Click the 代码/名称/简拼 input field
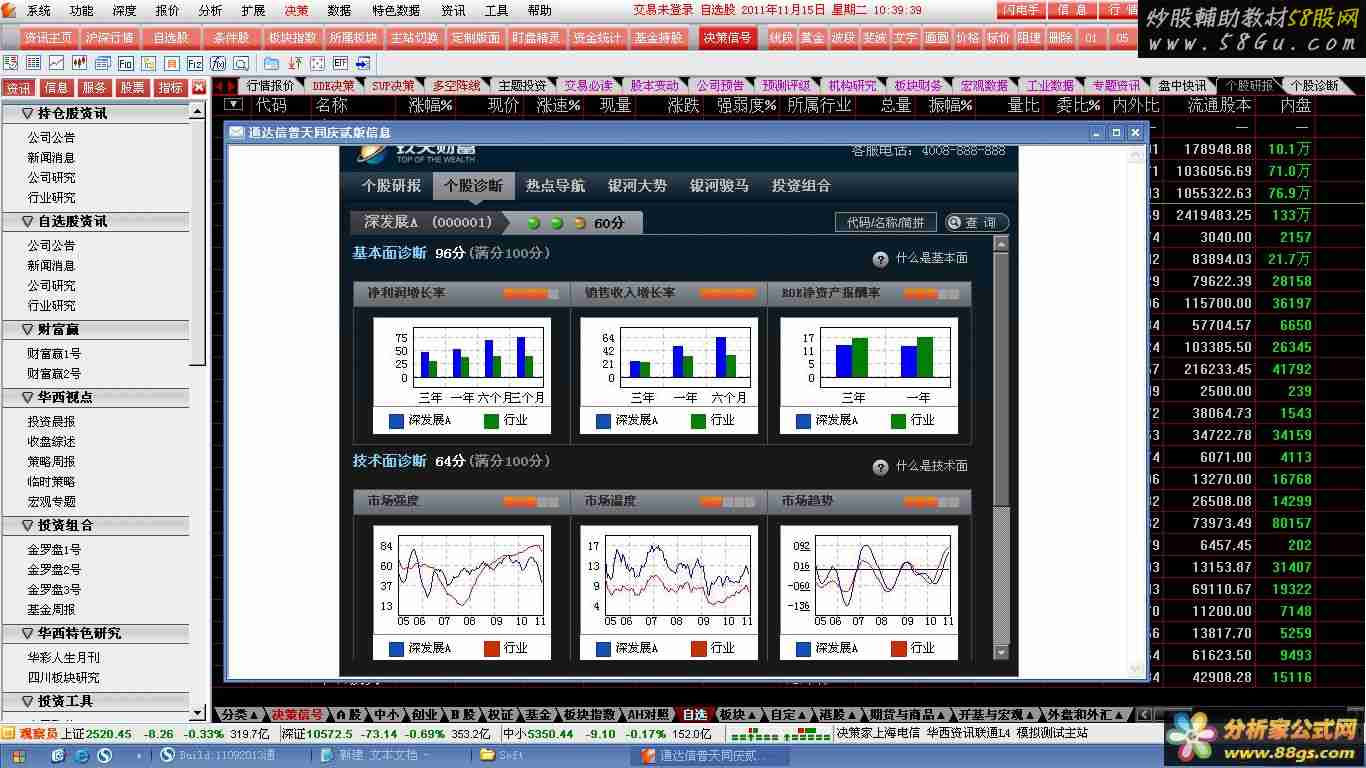The height and width of the screenshot is (768, 1366). point(885,222)
